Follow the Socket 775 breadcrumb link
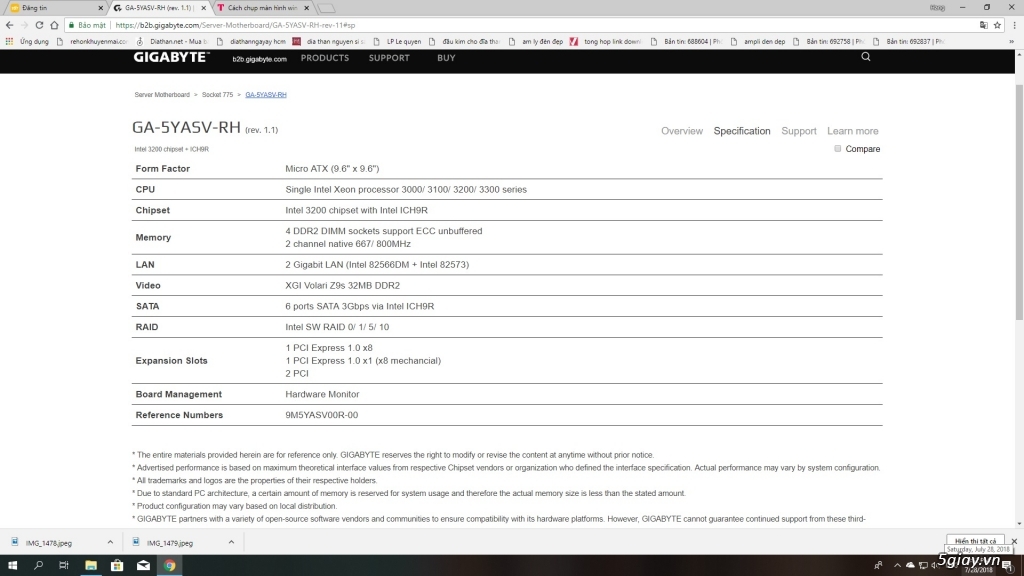This screenshot has height=576, width=1024. point(217,94)
